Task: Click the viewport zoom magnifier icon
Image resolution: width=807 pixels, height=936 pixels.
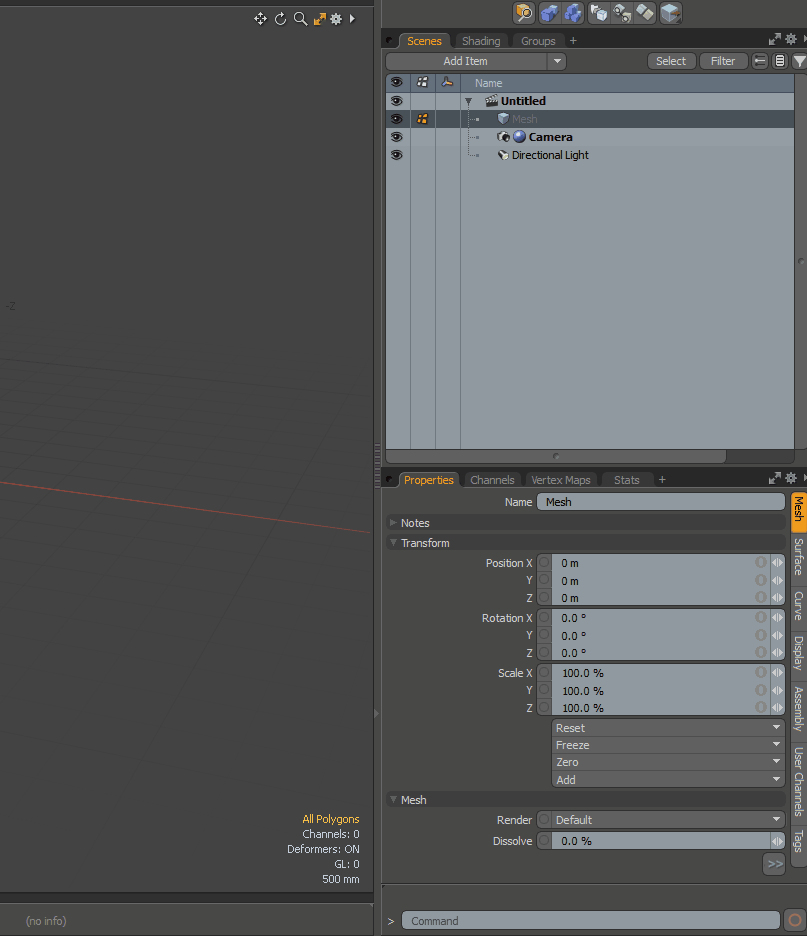Action: coord(300,19)
